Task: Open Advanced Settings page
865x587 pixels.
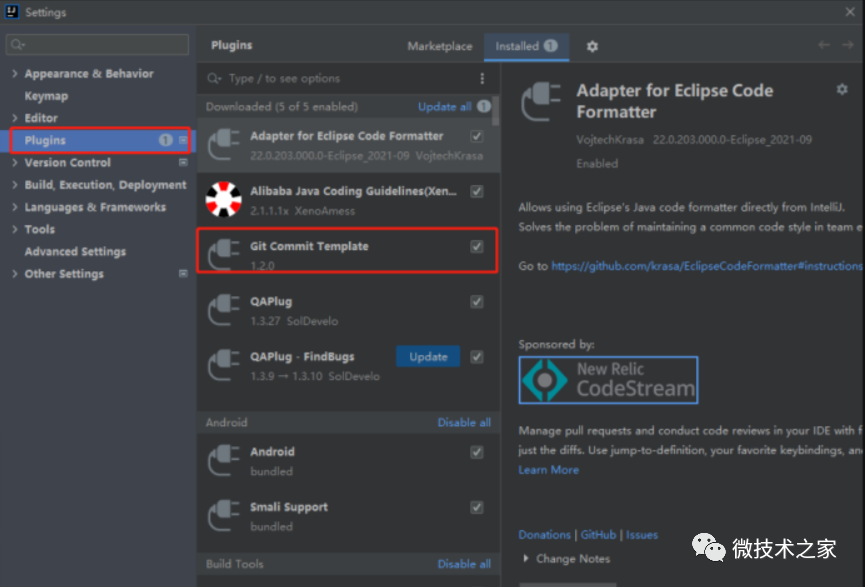Action: (75, 252)
